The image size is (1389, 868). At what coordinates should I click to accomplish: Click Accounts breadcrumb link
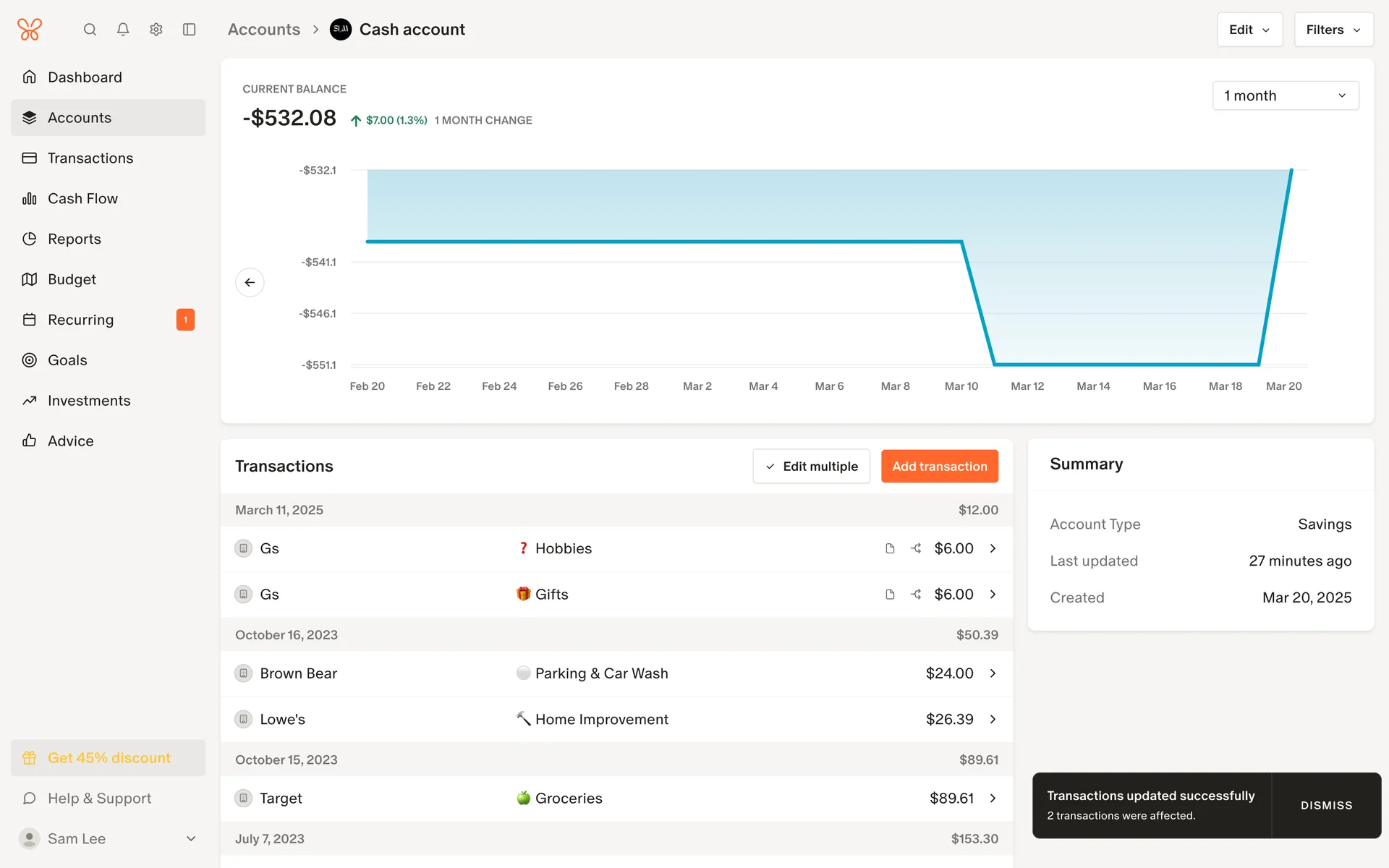point(264,30)
